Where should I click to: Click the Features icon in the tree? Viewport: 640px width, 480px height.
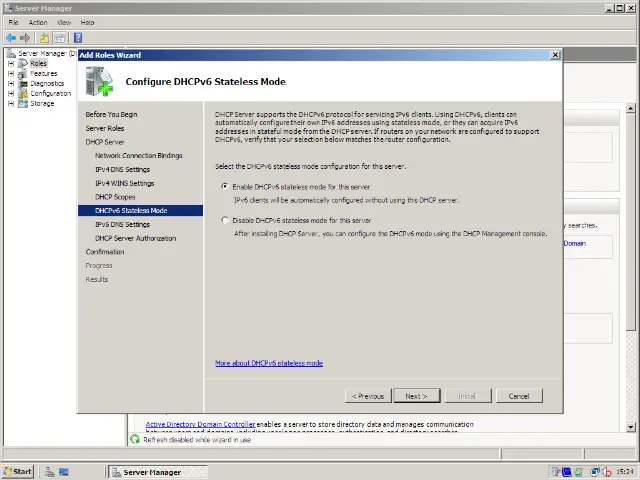click(23, 73)
